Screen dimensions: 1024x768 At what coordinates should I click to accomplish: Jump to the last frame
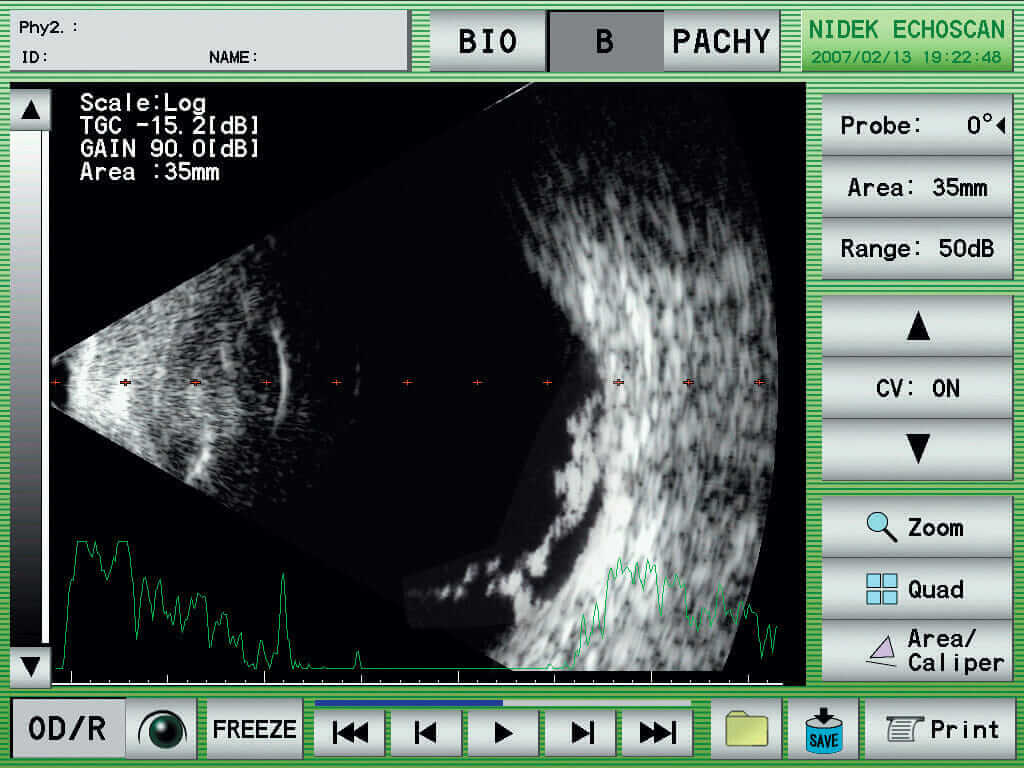point(657,733)
